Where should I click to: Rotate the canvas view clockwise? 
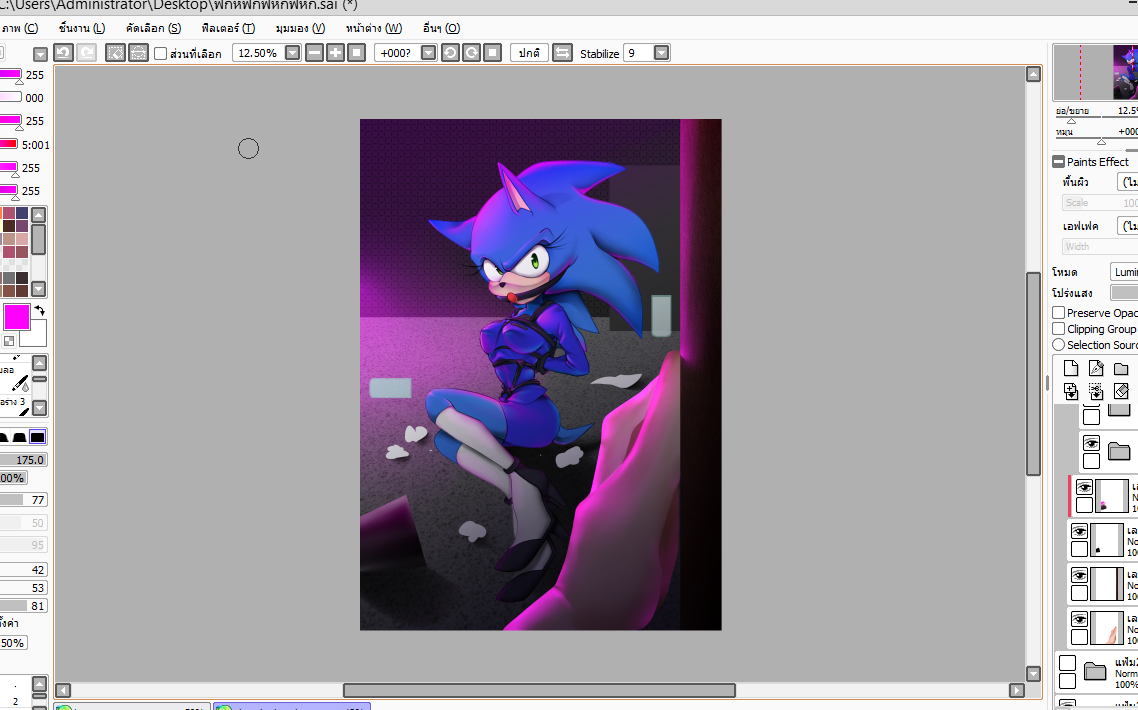[x=471, y=53]
